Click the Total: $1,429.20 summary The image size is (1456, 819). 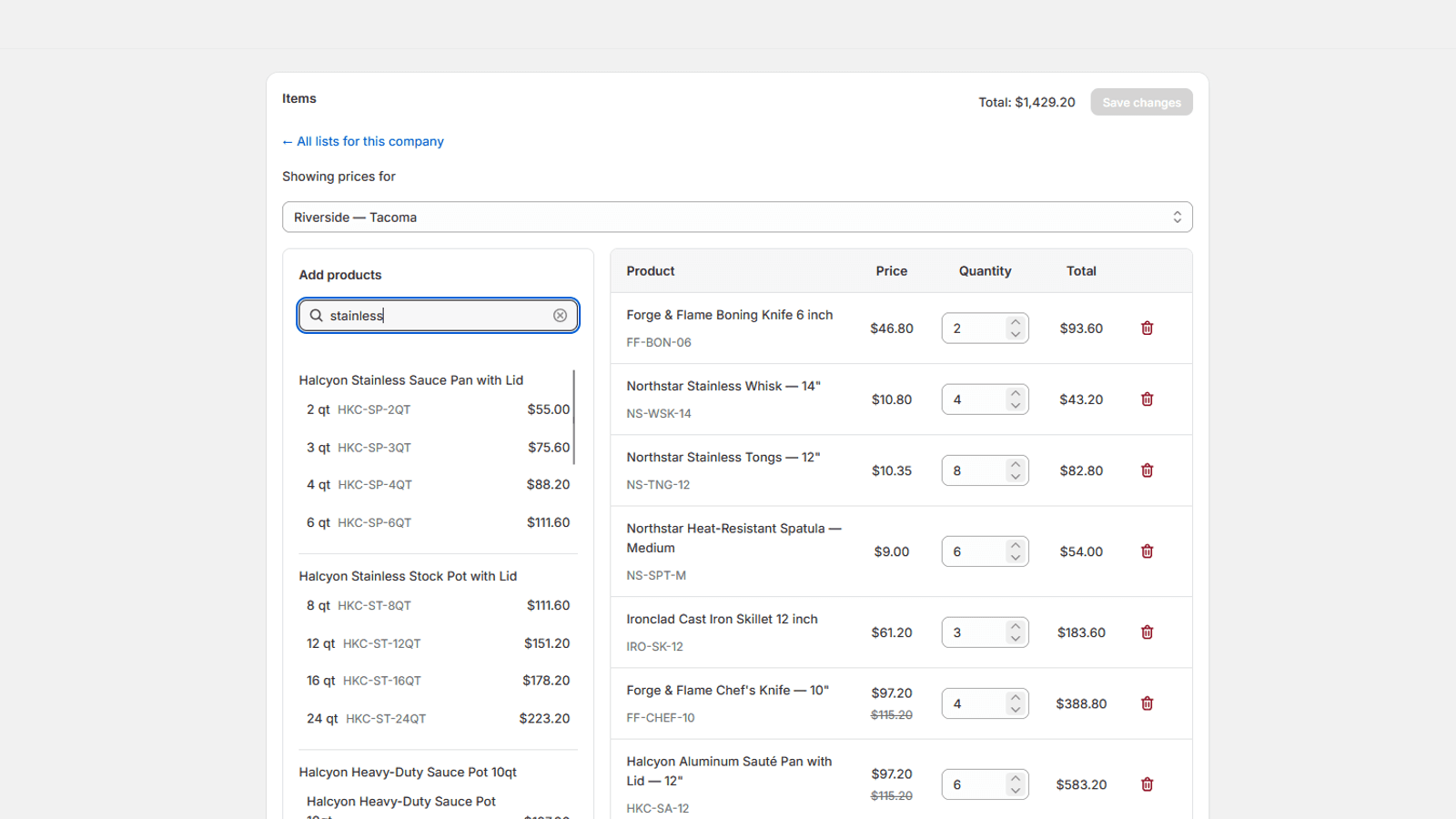[1026, 103]
